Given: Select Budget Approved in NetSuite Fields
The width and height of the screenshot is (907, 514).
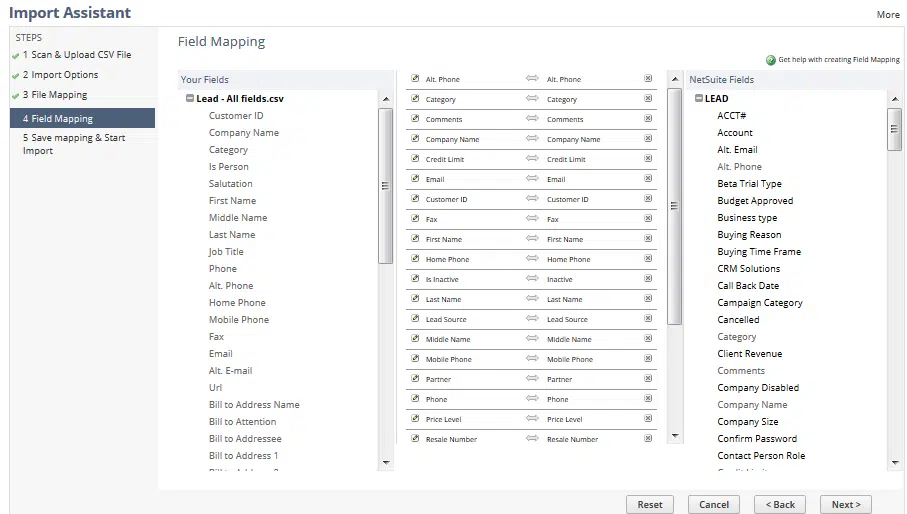Looking at the screenshot, I should coord(755,201).
